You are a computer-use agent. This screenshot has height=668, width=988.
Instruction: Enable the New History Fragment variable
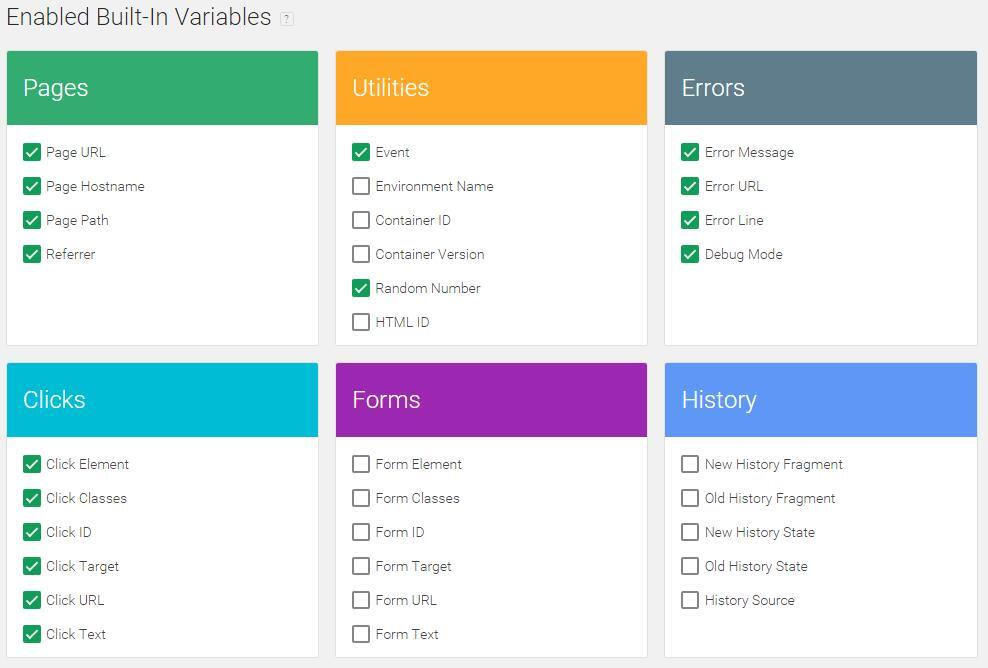pos(690,464)
